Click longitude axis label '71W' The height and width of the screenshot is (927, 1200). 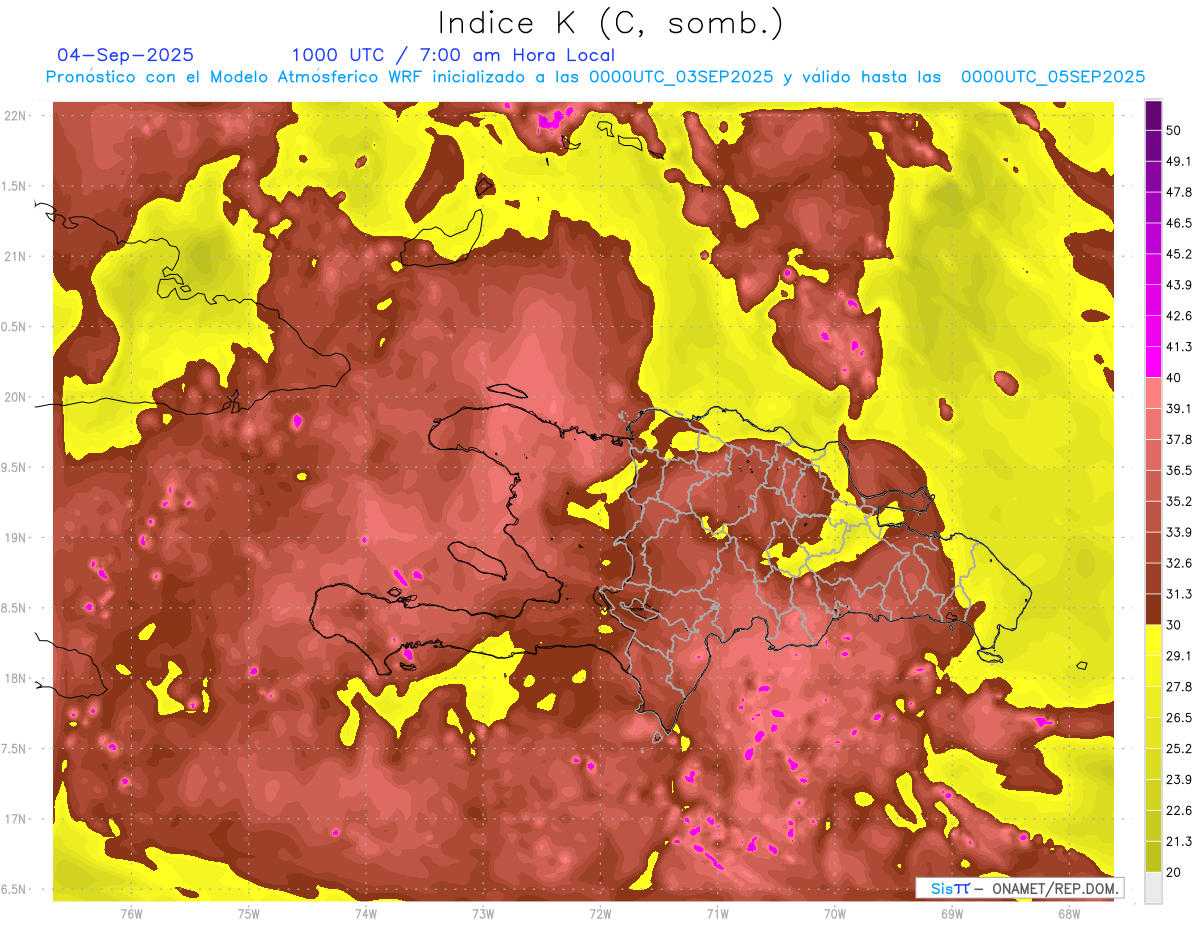pyautogui.click(x=717, y=914)
